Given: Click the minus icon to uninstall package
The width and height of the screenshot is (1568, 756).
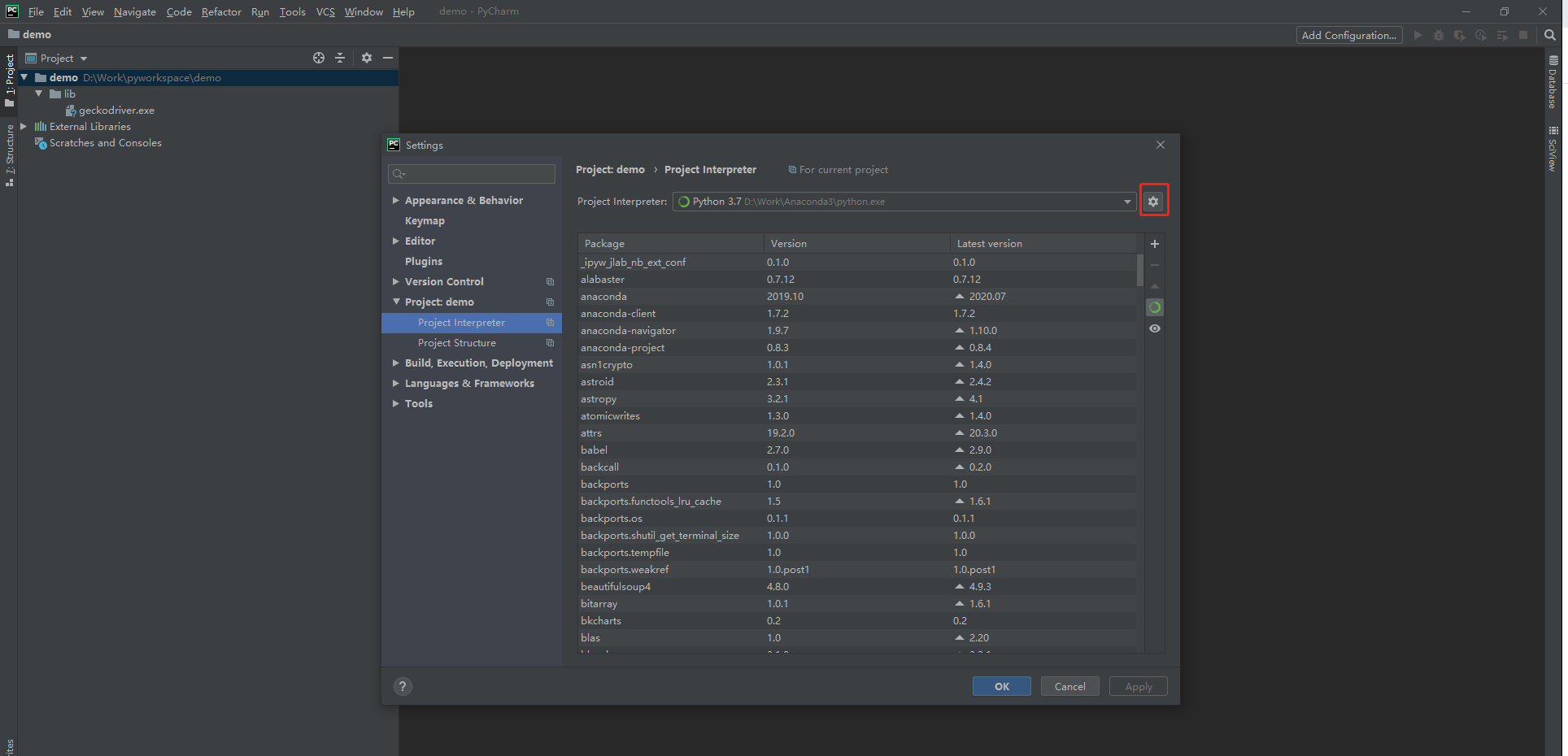Looking at the screenshot, I should point(1155,265).
